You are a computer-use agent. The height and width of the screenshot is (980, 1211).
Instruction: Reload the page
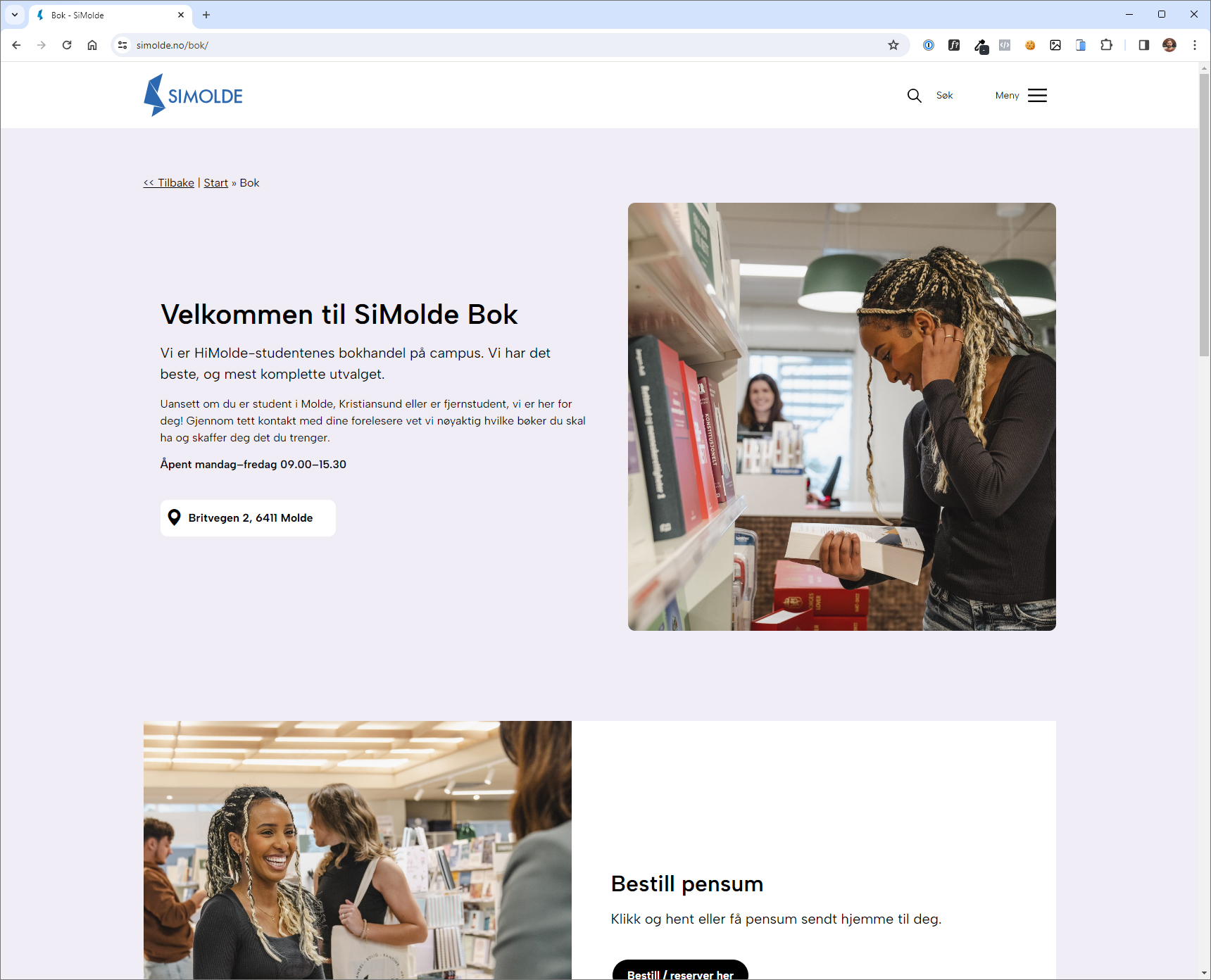67,45
